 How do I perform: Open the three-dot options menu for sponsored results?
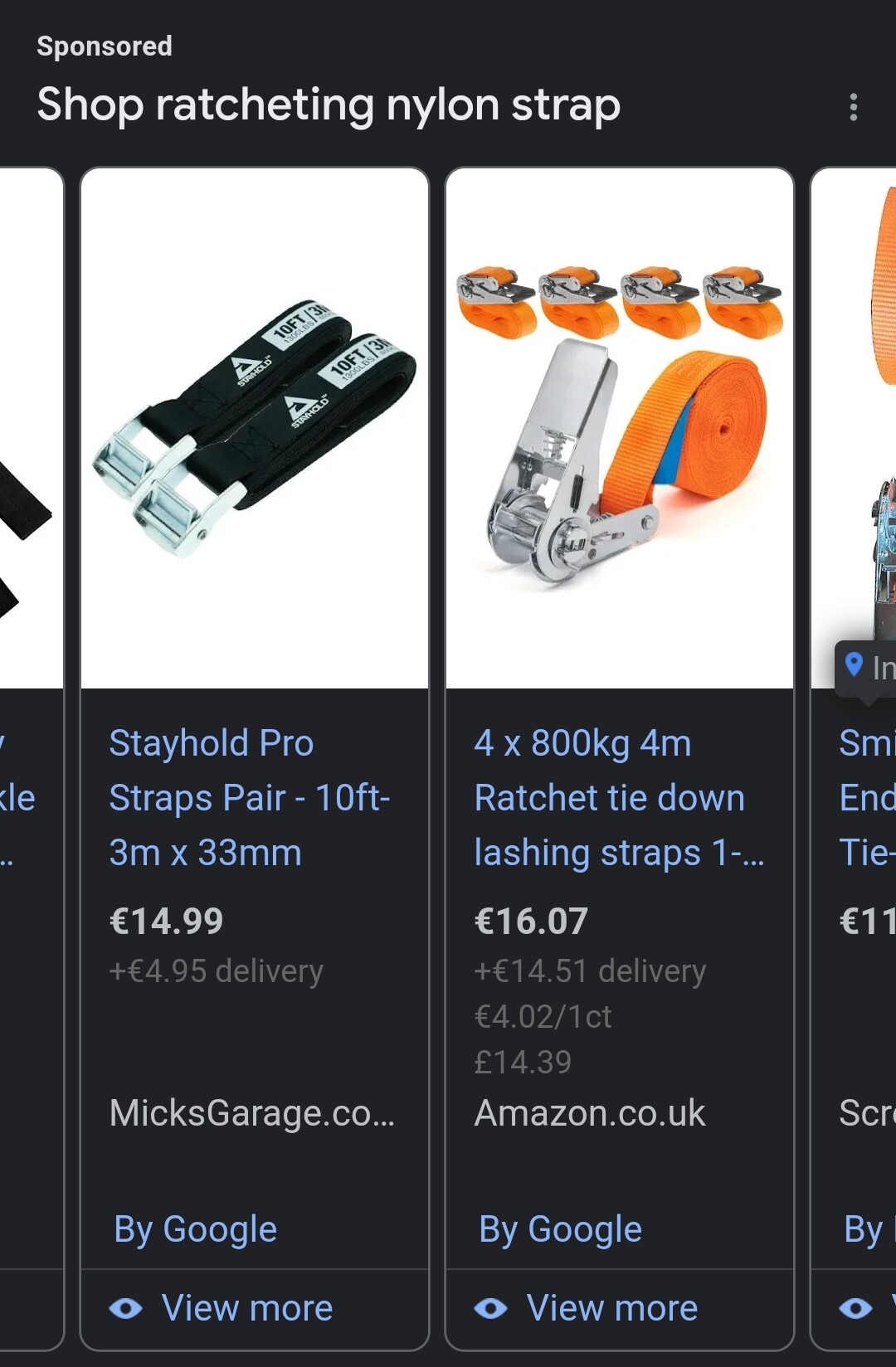tap(853, 107)
